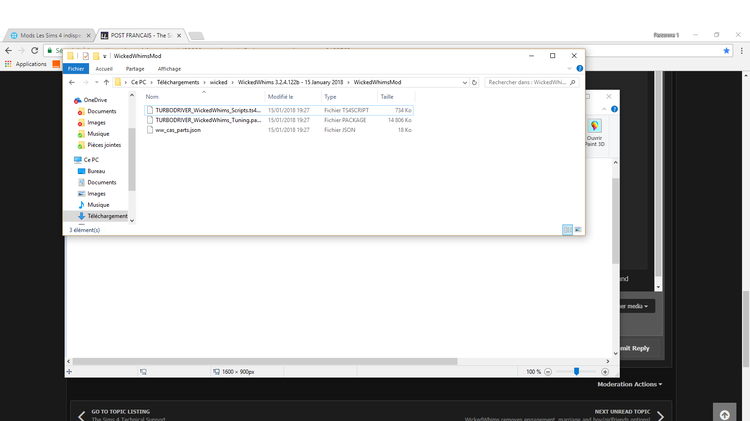The width and height of the screenshot is (750, 421).
Task: Open Chrome three-dot menu
Action: click(741, 50)
